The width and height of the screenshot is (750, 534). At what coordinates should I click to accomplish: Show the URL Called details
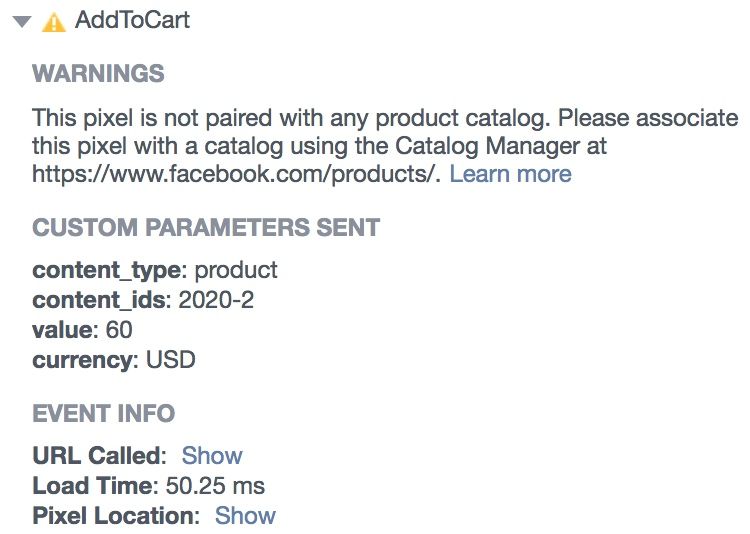212,455
